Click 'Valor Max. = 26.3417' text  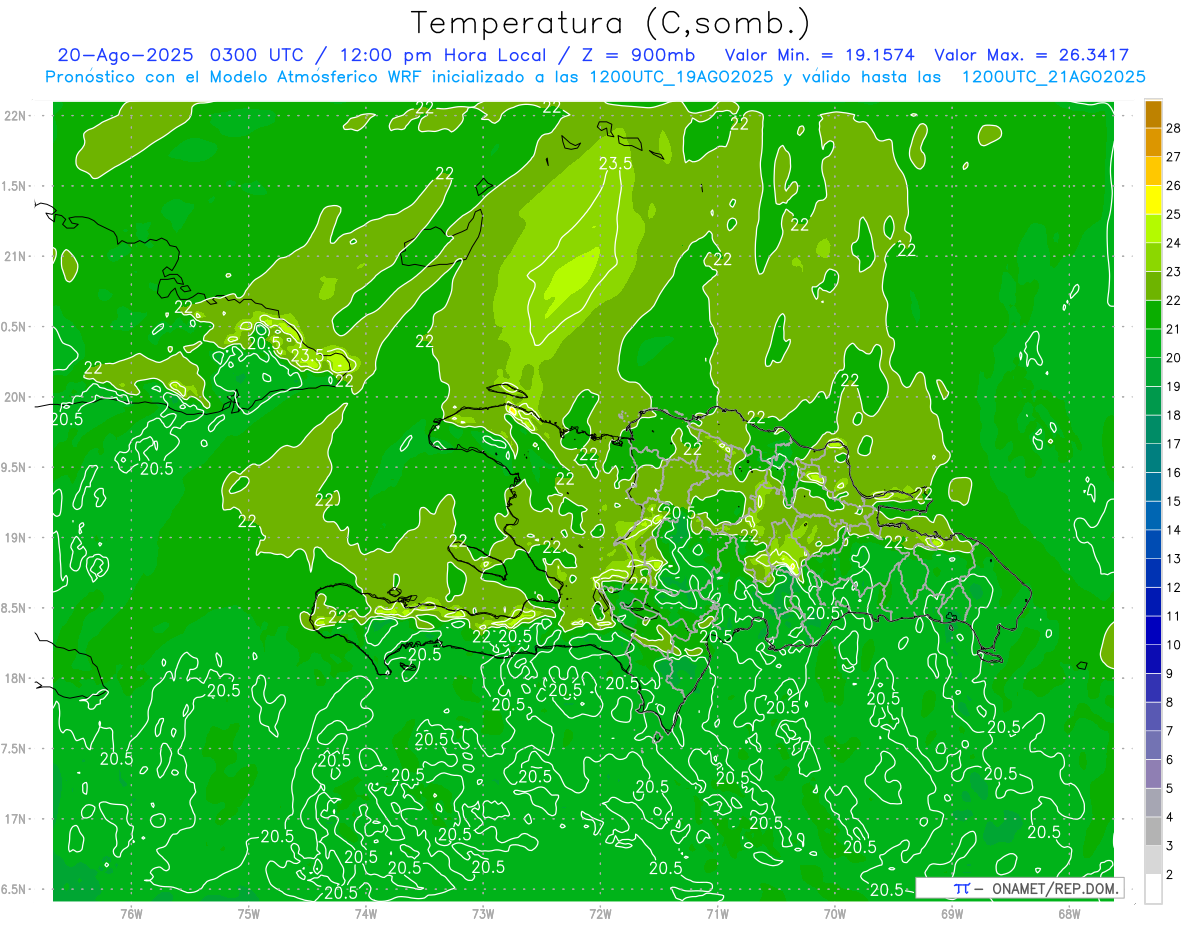pos(1031,55)
